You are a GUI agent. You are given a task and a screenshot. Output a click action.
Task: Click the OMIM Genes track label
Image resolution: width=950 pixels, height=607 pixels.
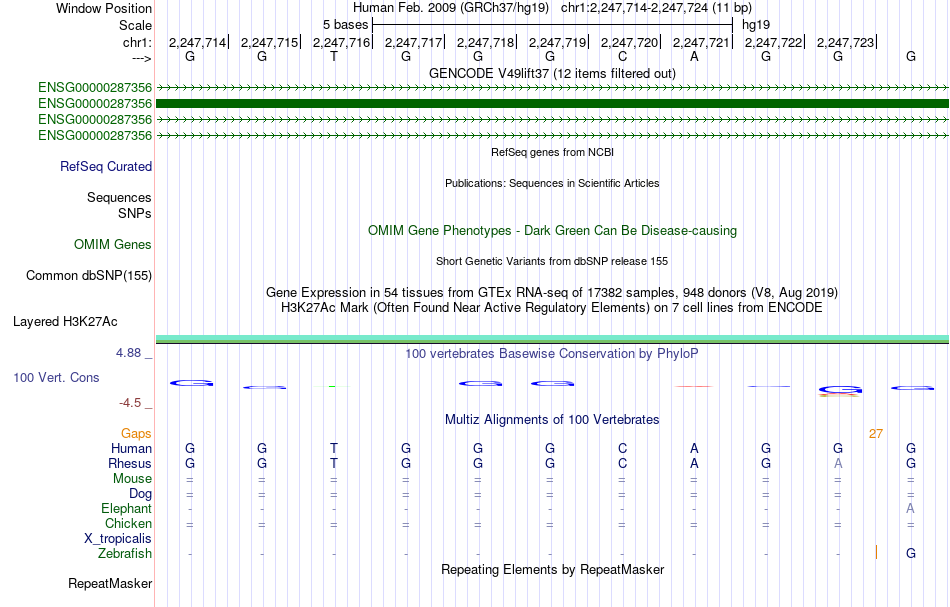click(112, 245)
